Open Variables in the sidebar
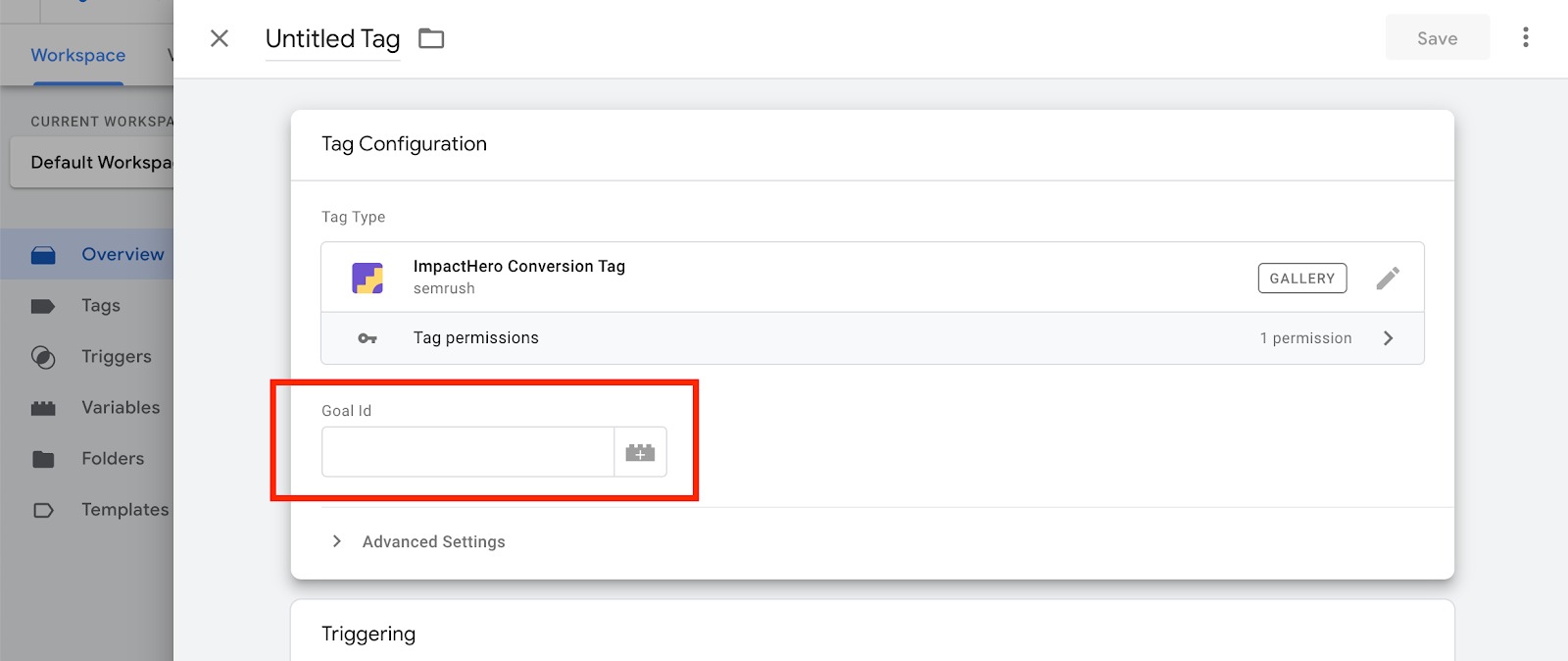 tap(87, 407)
